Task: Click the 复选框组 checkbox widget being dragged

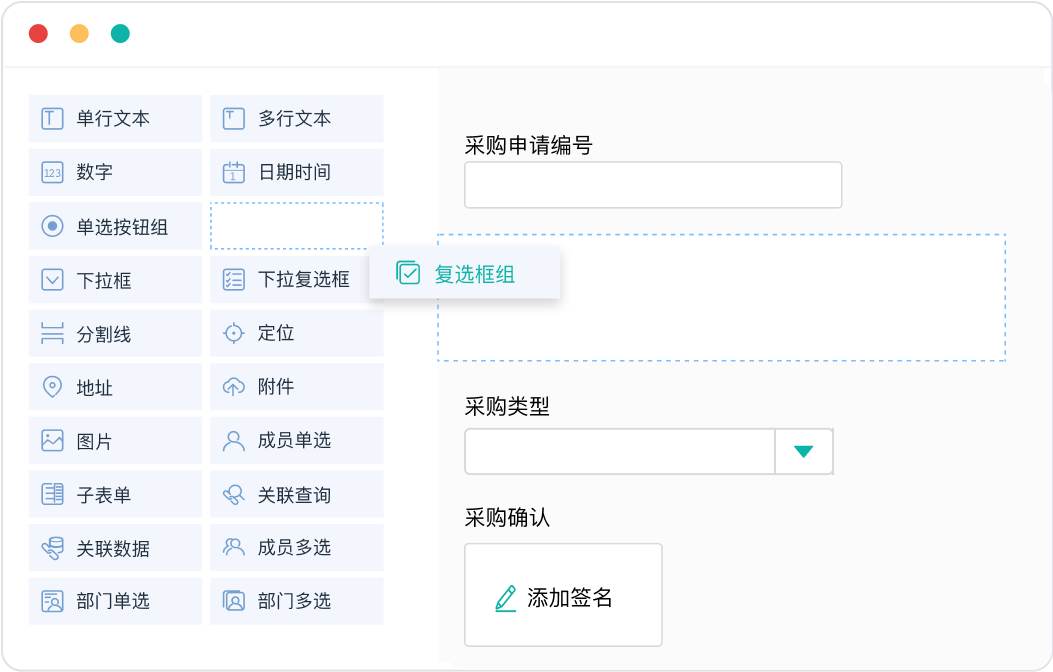Action: pyautogui.click(x=465, y=274)
